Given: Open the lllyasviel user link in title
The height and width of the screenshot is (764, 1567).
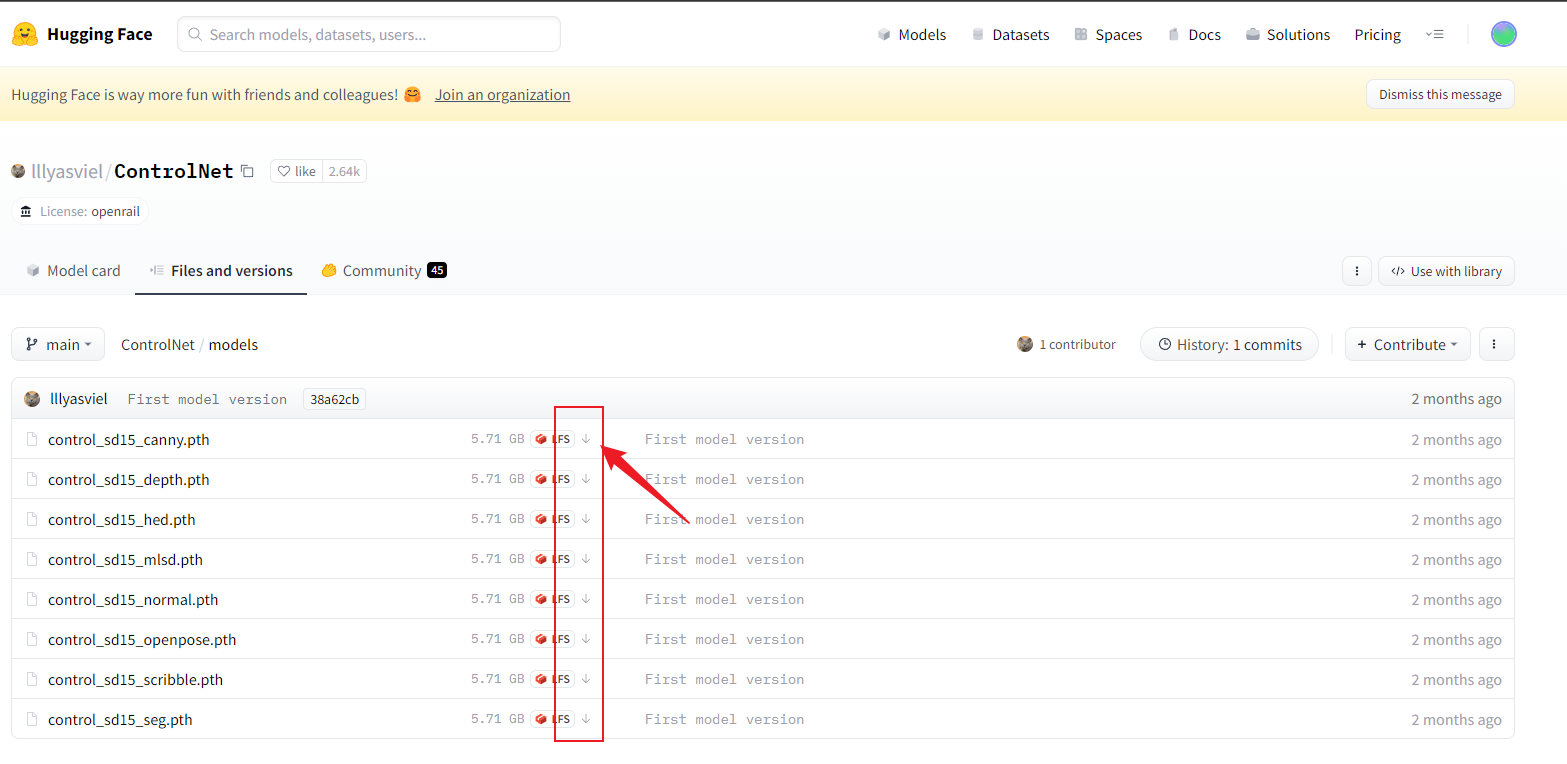Looking at the screenshot, I should click(67, 171).
